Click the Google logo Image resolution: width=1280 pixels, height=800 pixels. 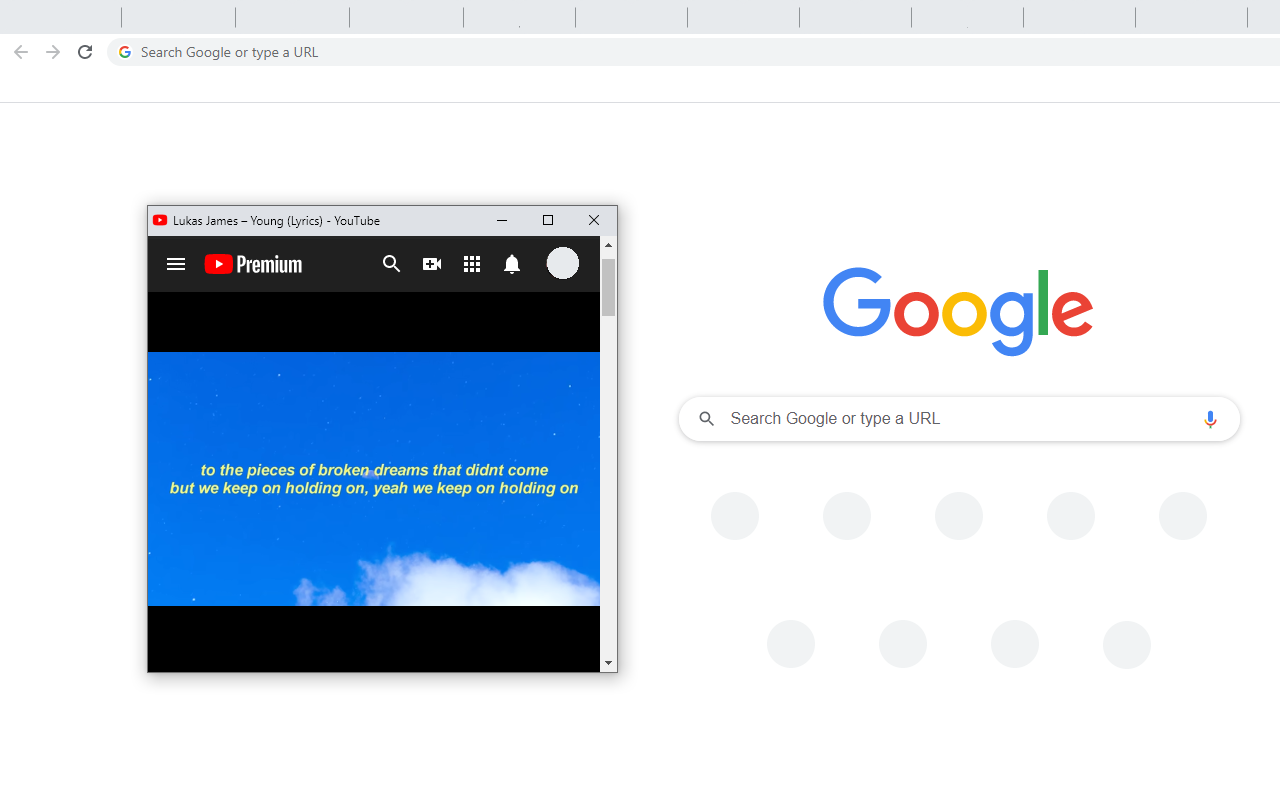pos(958,311)
